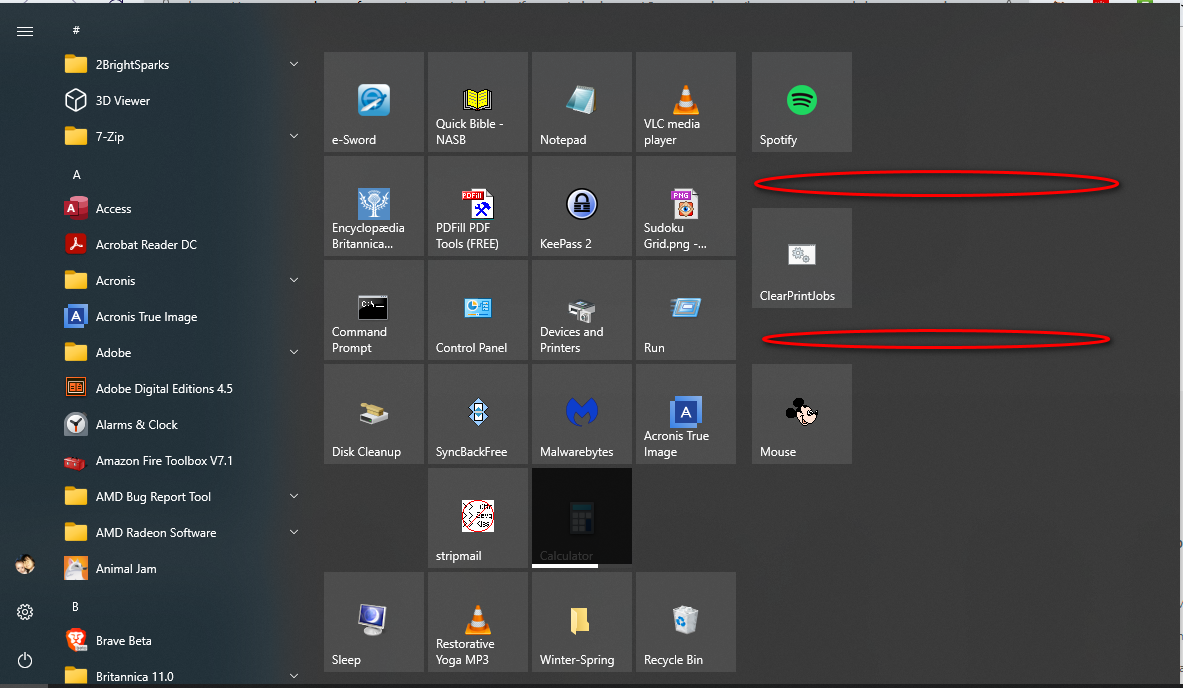Image resolution: width=1183 pixels, height=688 pixels.
Task: Click the B letter section header
Action: (x=75, y=607)
